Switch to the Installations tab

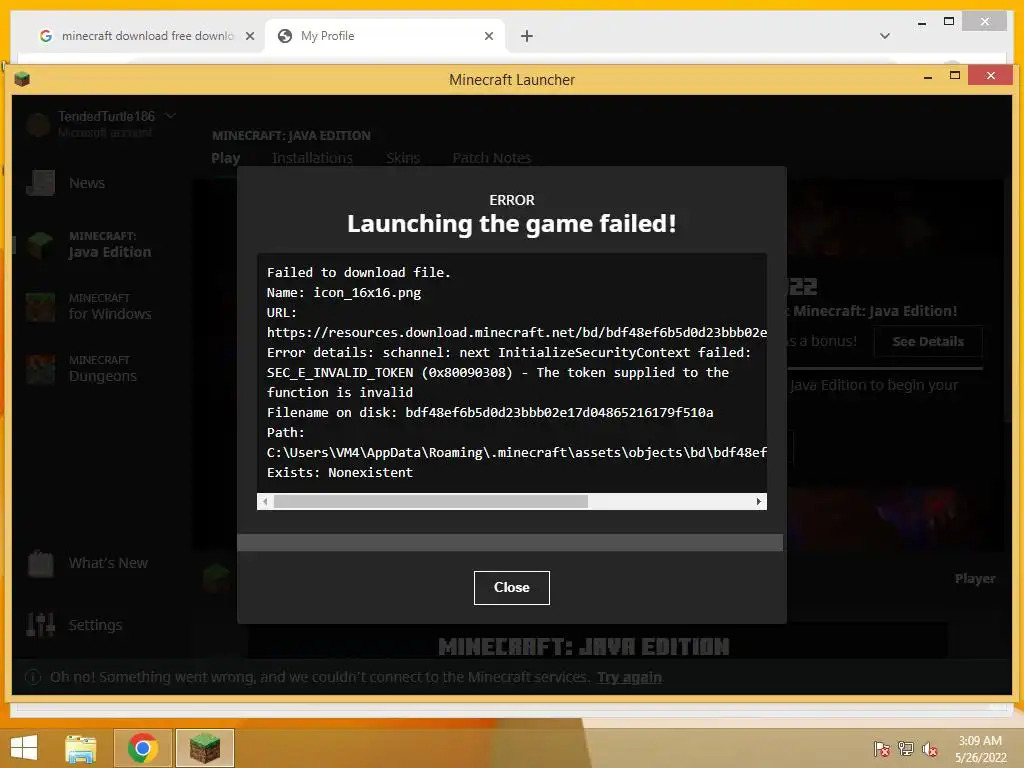point(312,158)
